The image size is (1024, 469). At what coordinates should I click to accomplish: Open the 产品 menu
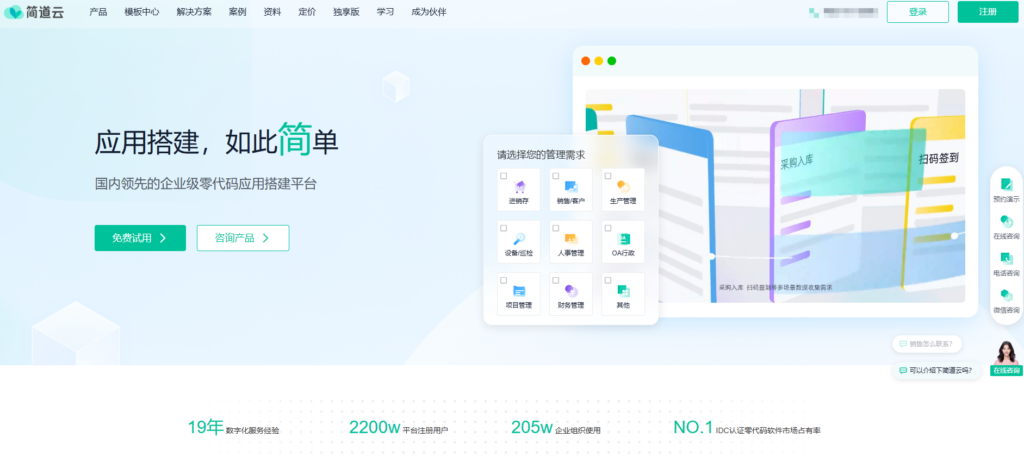(98, 12)
